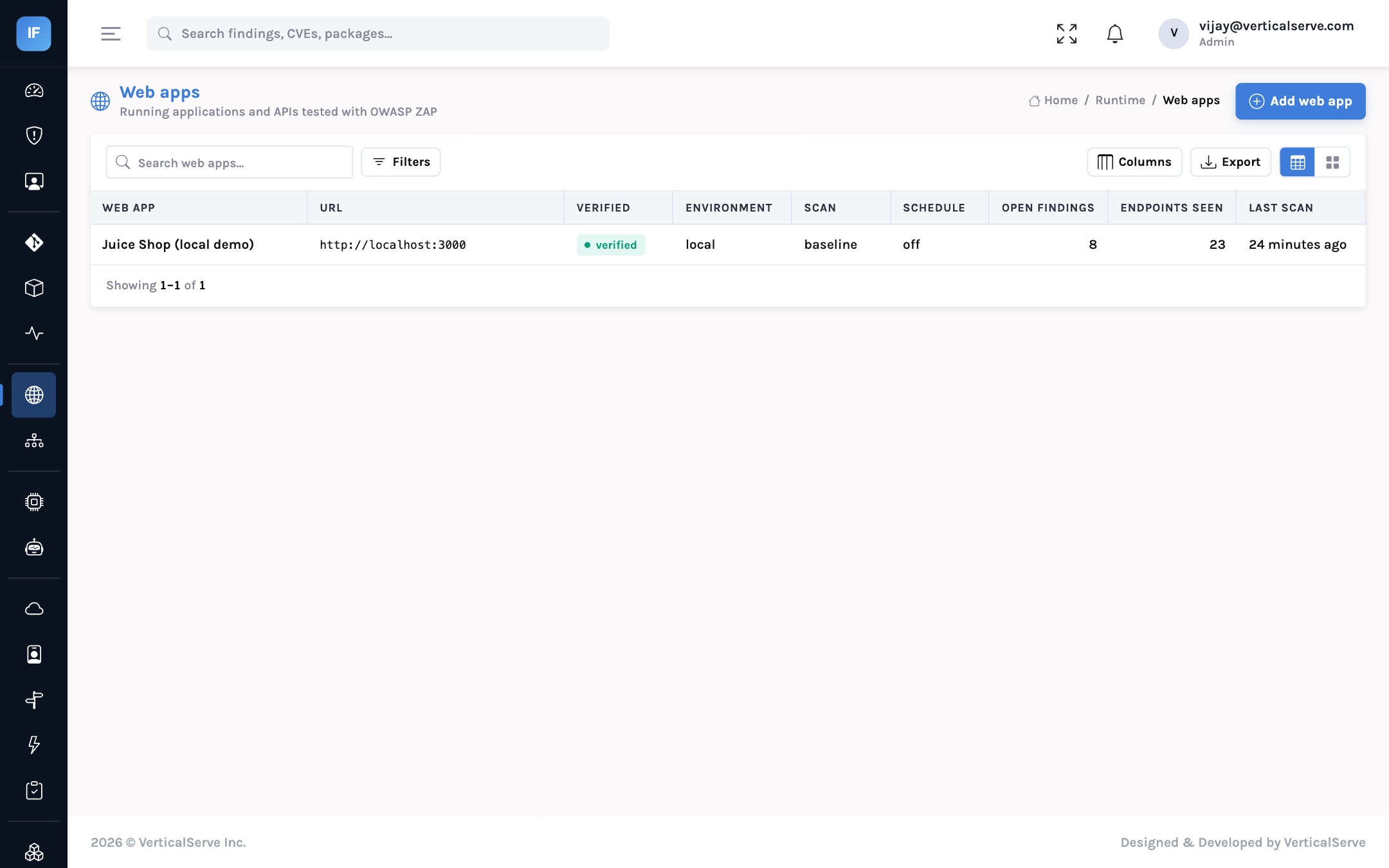This screenshot has width=1389, height=868.
Task: Focus the global findings search bar
Action: [378, 33]
